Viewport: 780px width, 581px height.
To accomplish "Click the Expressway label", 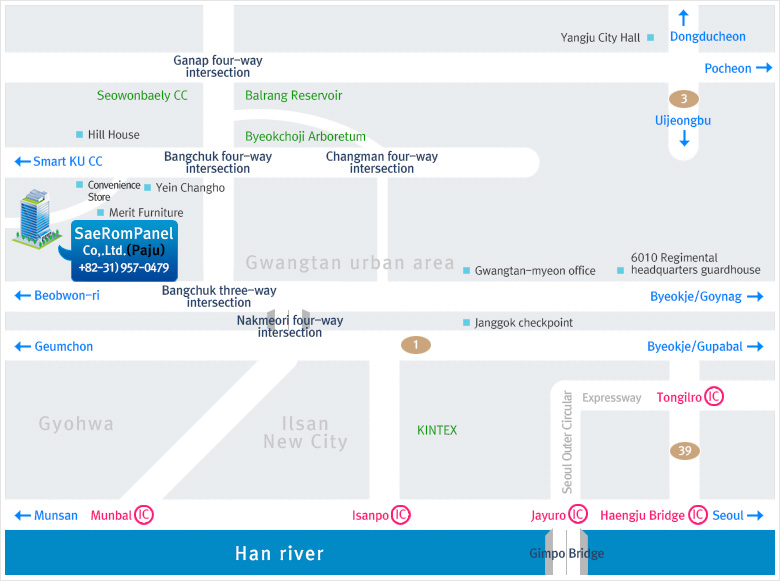I will (611, 398).
